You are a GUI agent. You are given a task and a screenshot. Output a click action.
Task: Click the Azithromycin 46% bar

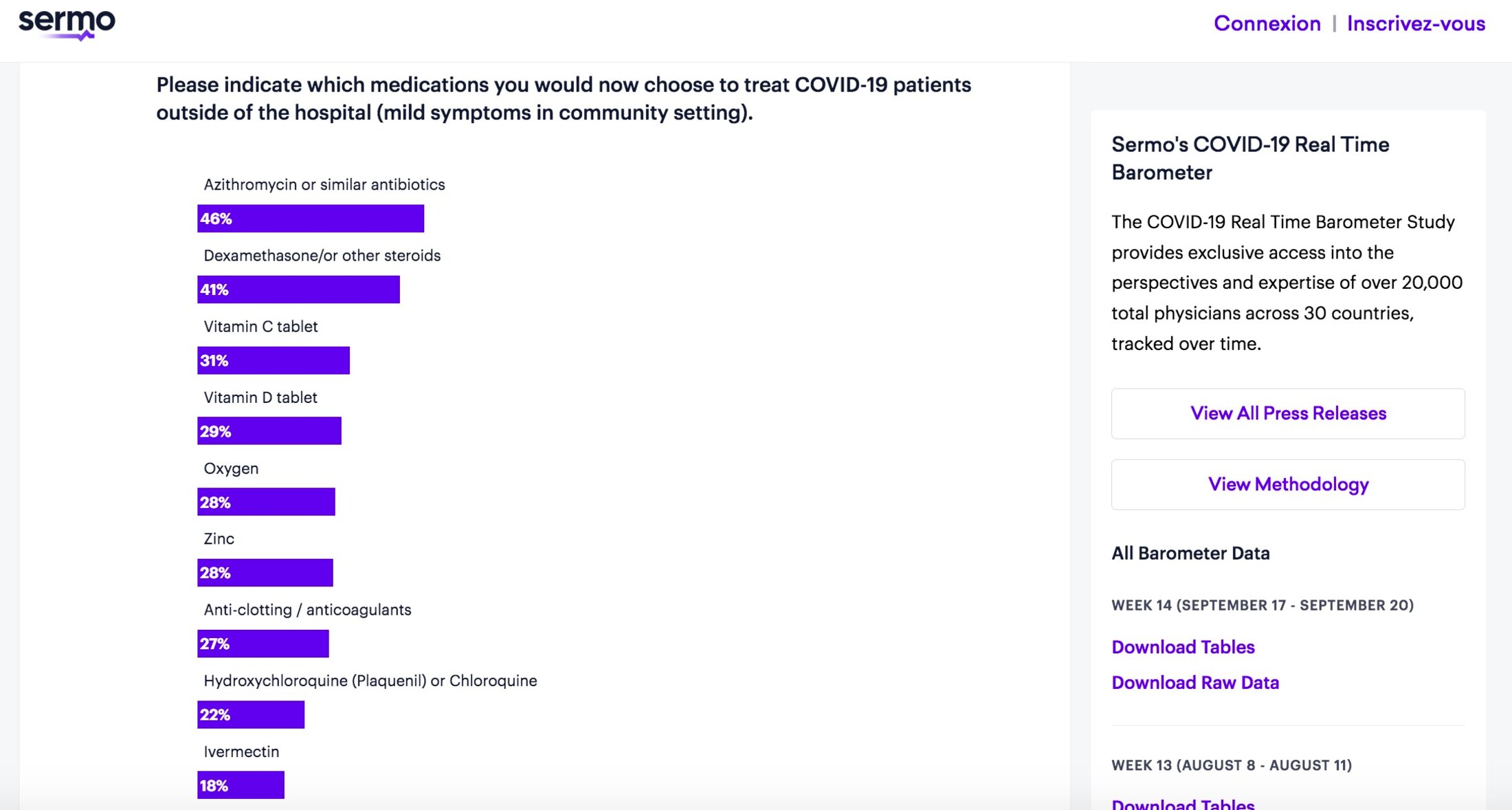coord(310,219)
